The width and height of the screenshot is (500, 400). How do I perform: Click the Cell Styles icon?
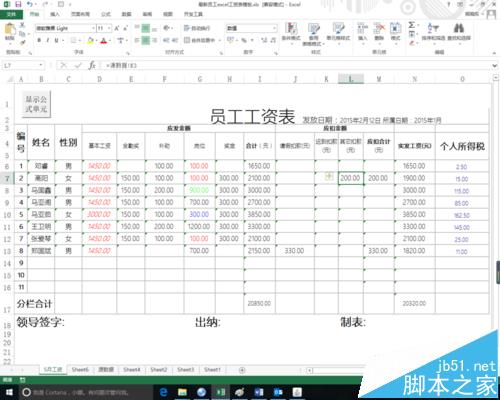[x=338, y=29]
